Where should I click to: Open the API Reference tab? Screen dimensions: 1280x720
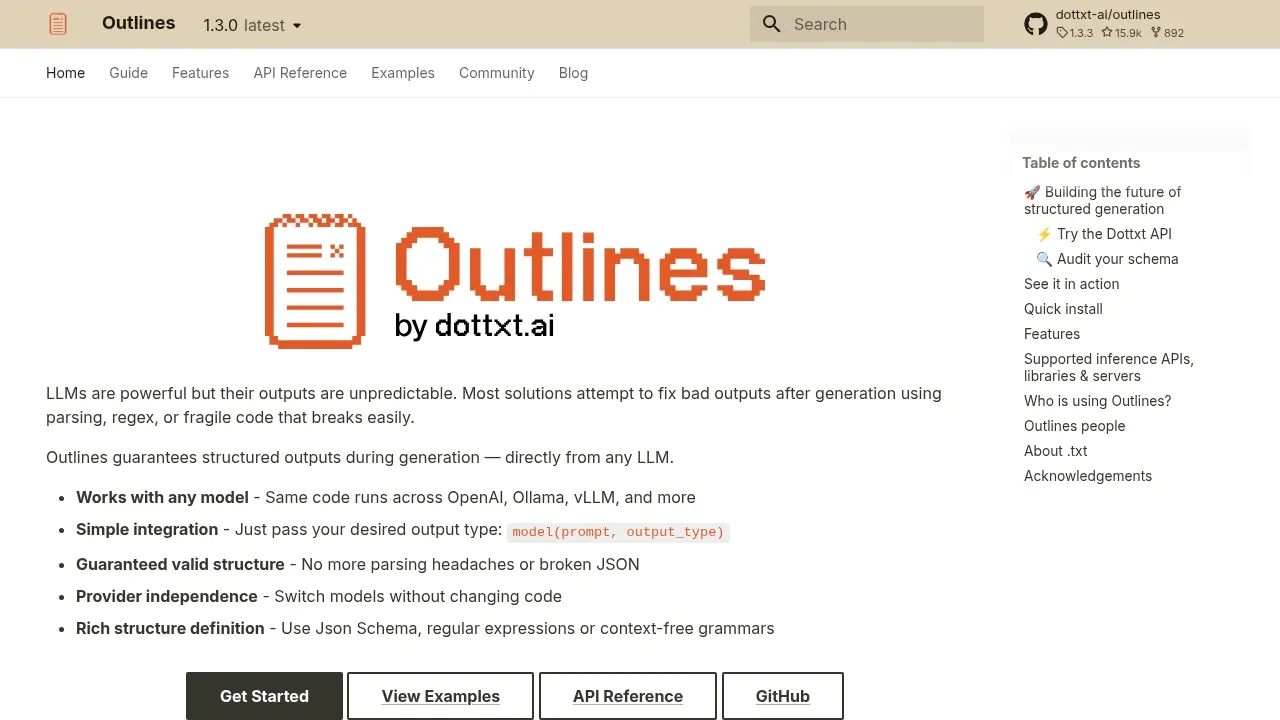coord(300,73)
